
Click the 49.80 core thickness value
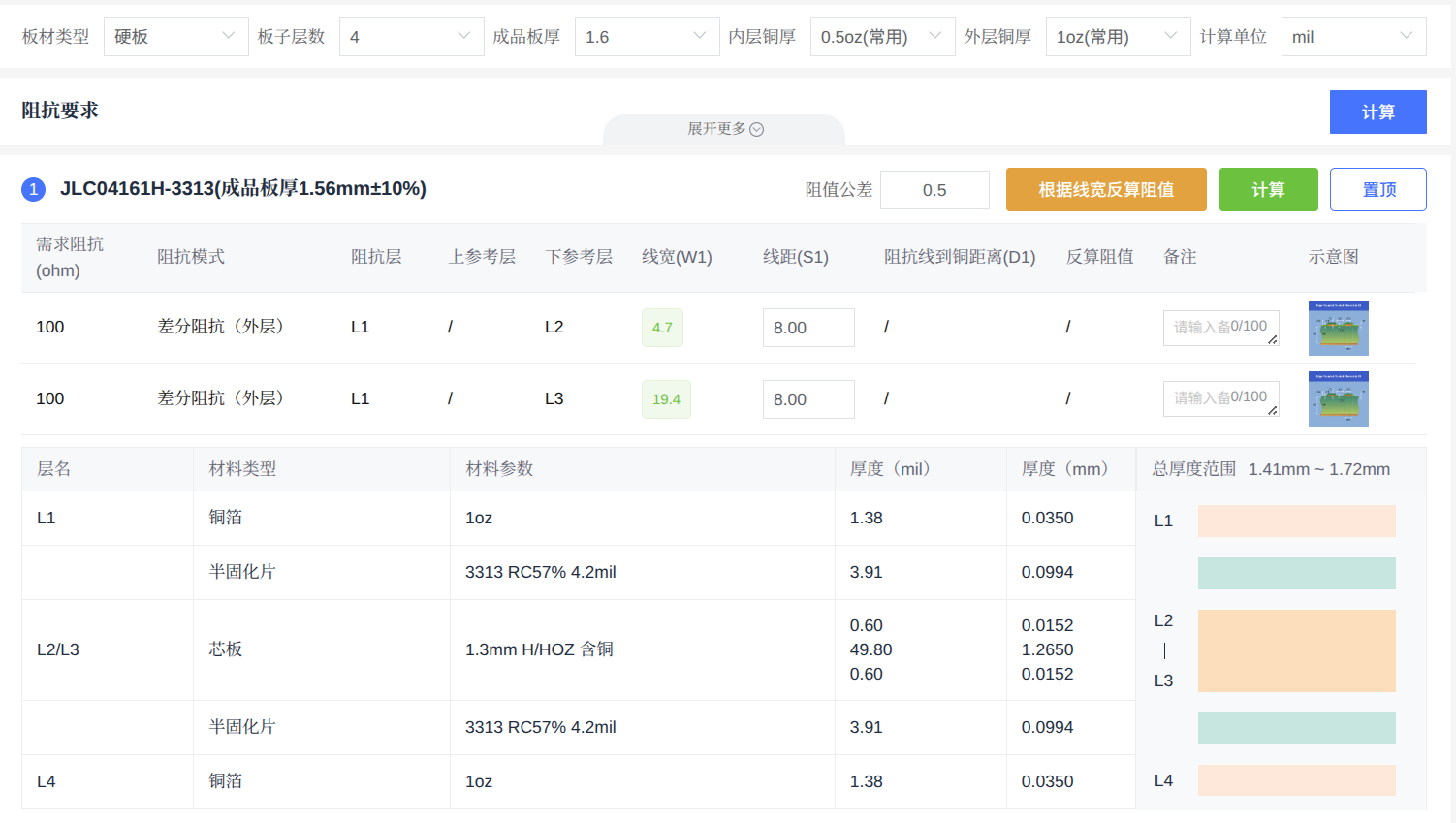click(870, 649)
